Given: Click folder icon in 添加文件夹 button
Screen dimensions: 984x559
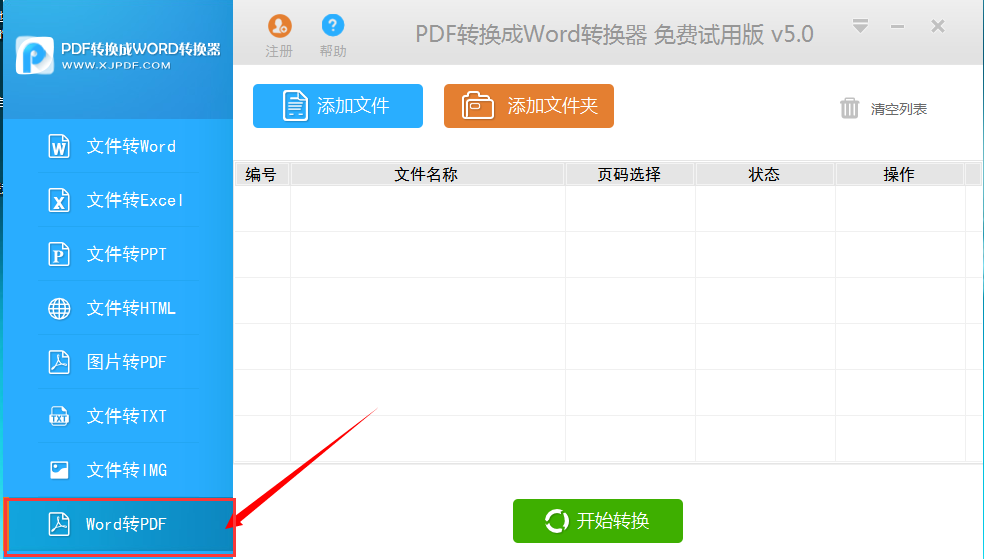Looking at the screenshot, I should [x=478, y=105].
